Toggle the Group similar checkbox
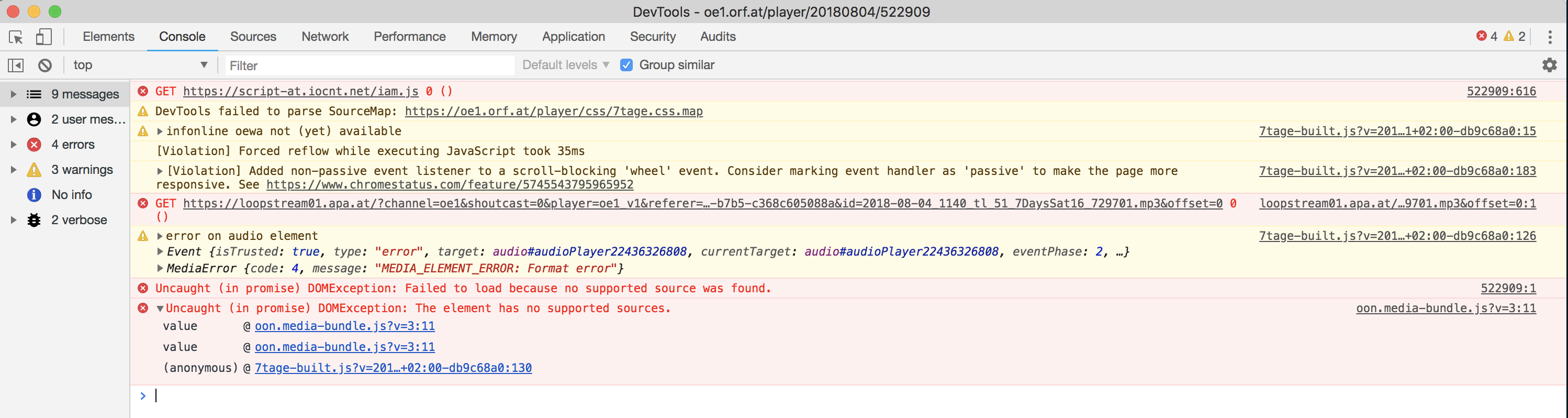1568x418 pixels. point(626,65)
